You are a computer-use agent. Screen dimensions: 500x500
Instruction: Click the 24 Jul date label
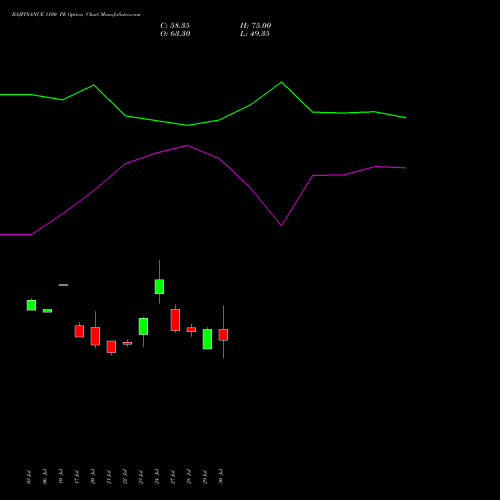tap(157, 477)
